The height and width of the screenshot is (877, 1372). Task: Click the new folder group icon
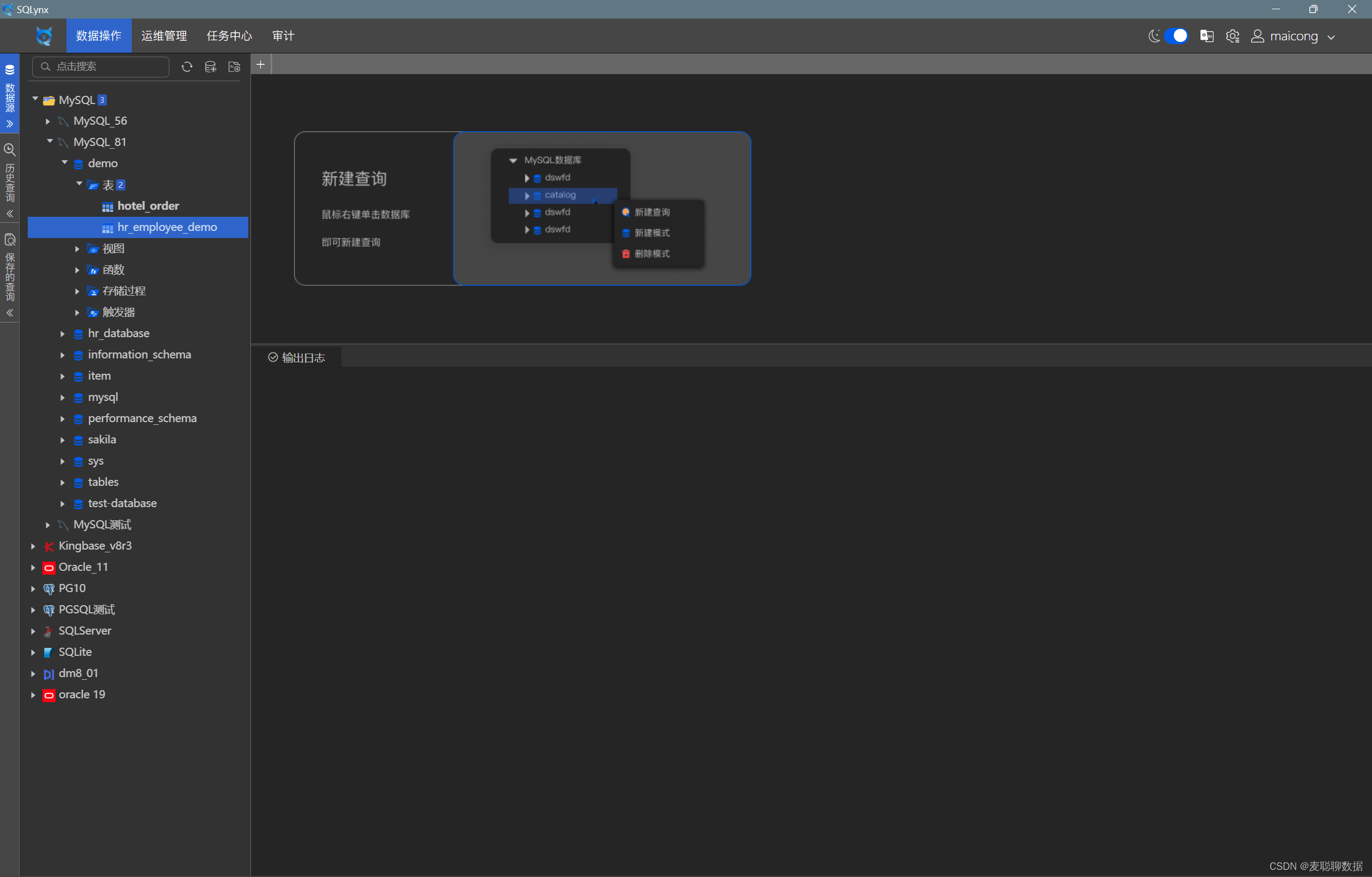(234, 66)
